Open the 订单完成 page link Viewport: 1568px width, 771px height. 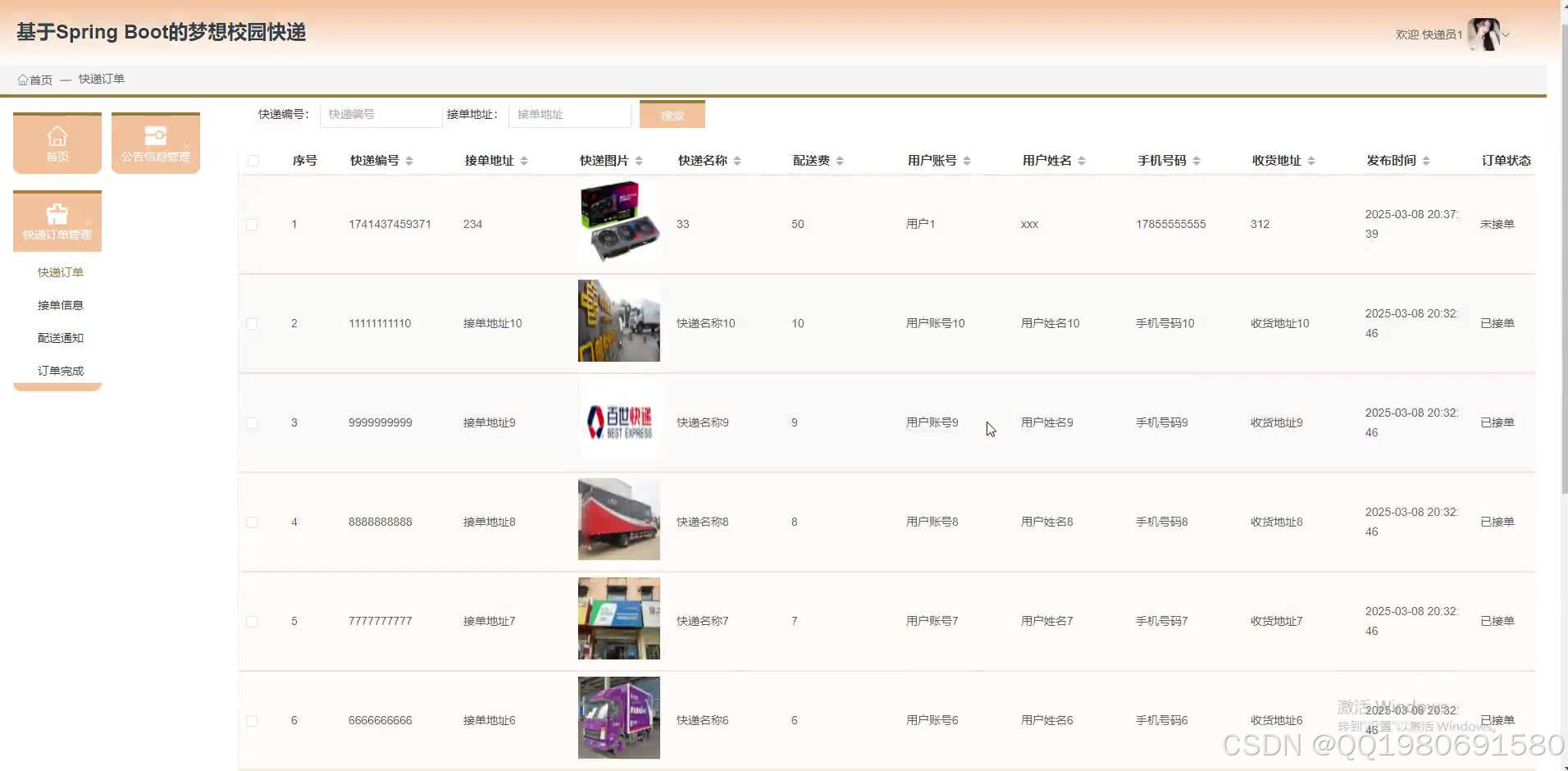coord(60,370)
